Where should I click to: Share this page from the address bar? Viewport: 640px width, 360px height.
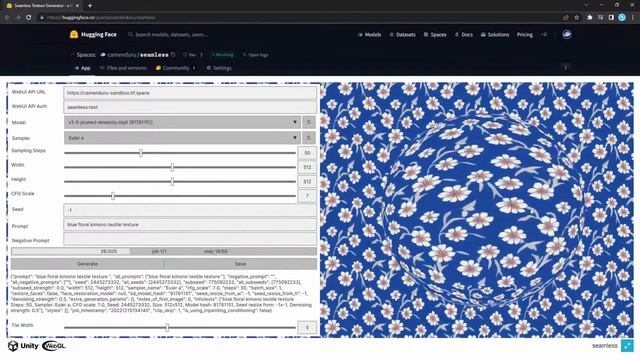pos(566,18)
